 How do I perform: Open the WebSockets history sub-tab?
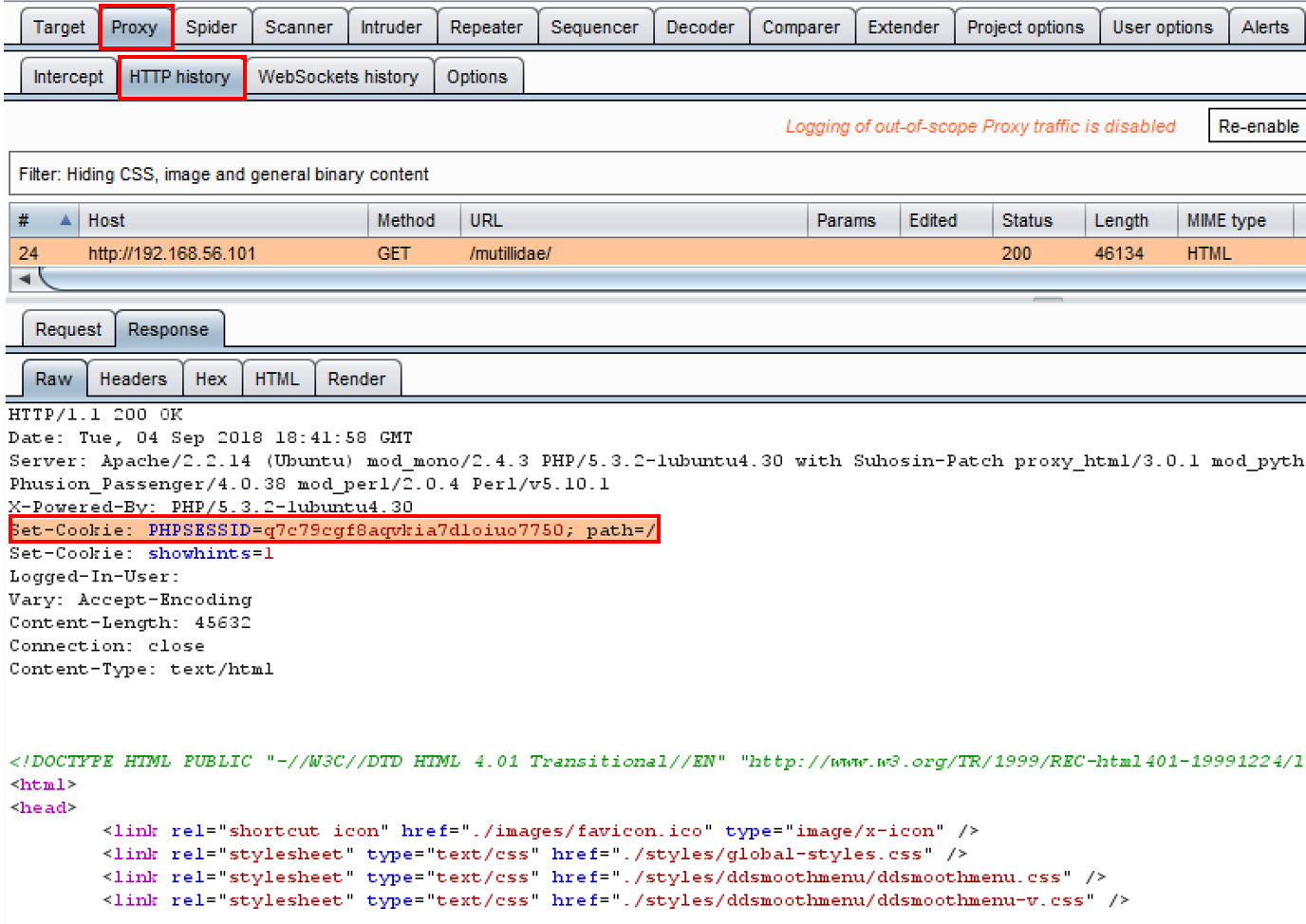pyautogui.click(x=337, y=77)
